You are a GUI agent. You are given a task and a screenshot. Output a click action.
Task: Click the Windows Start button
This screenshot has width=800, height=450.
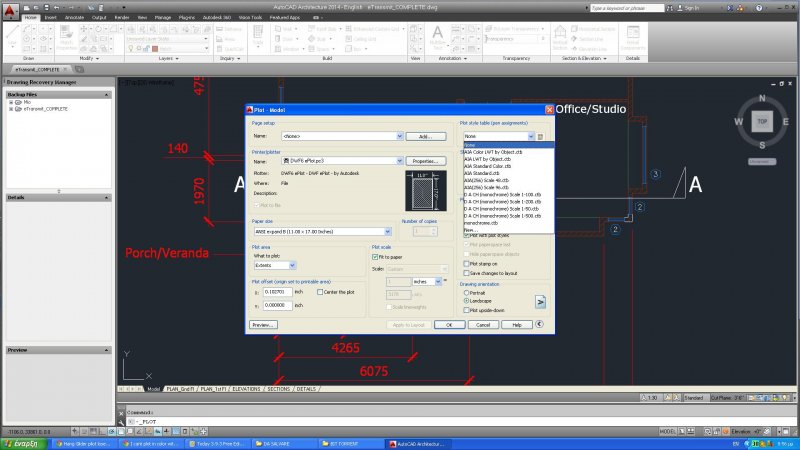pos(24,444)
